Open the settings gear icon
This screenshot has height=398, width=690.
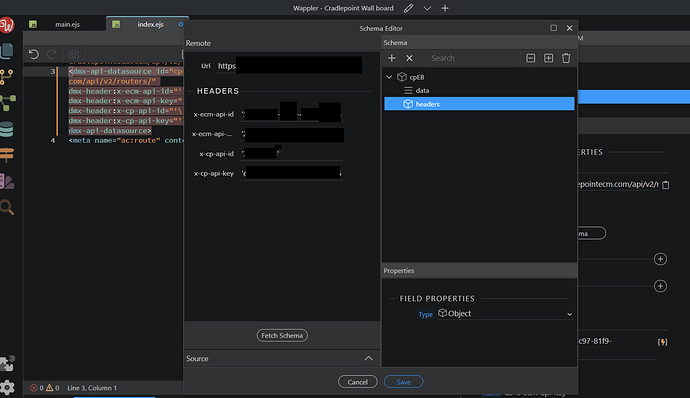(7, 387)
